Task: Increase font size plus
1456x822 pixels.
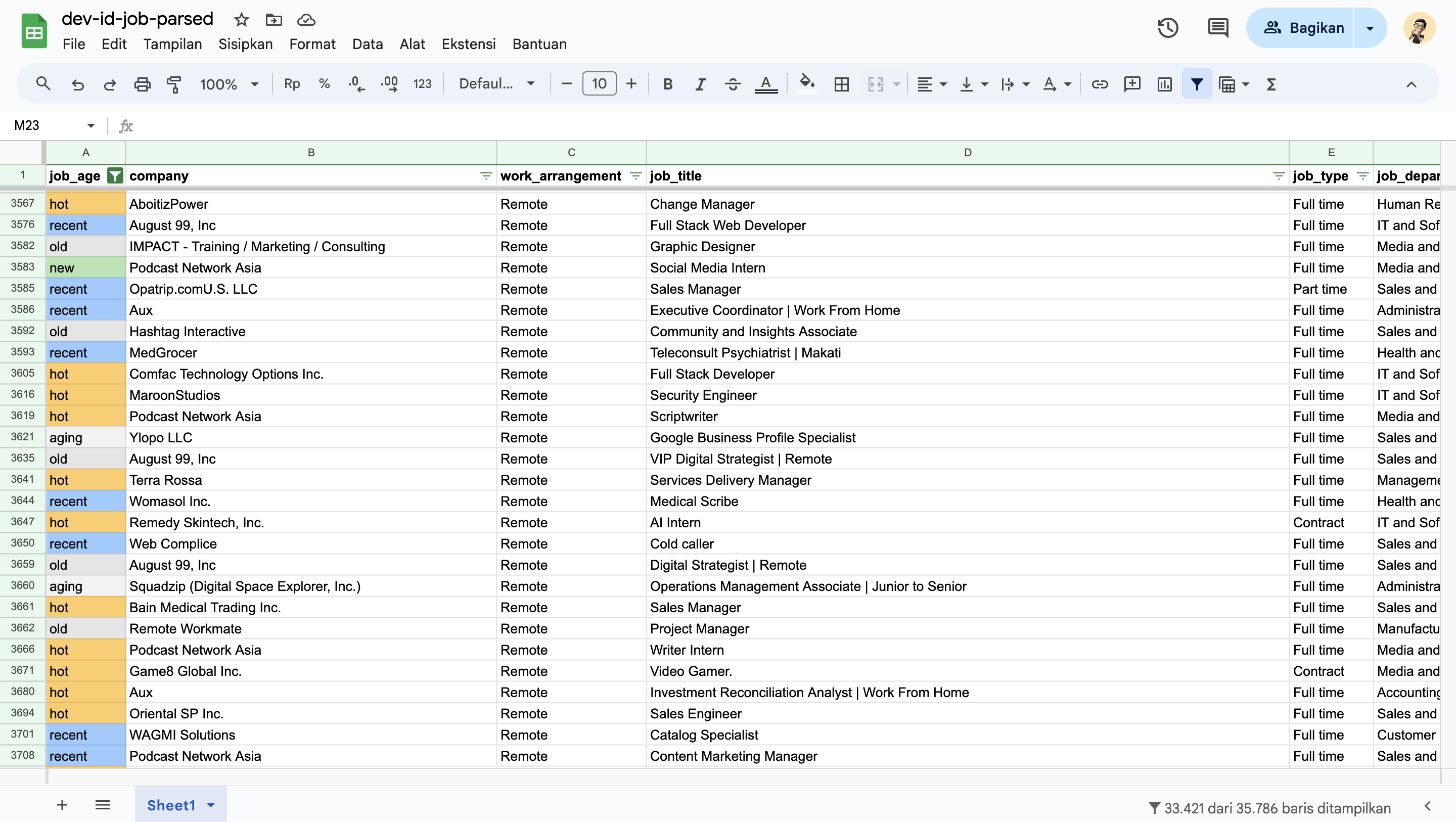Action: pyautogui.click(x=631, y=84)
